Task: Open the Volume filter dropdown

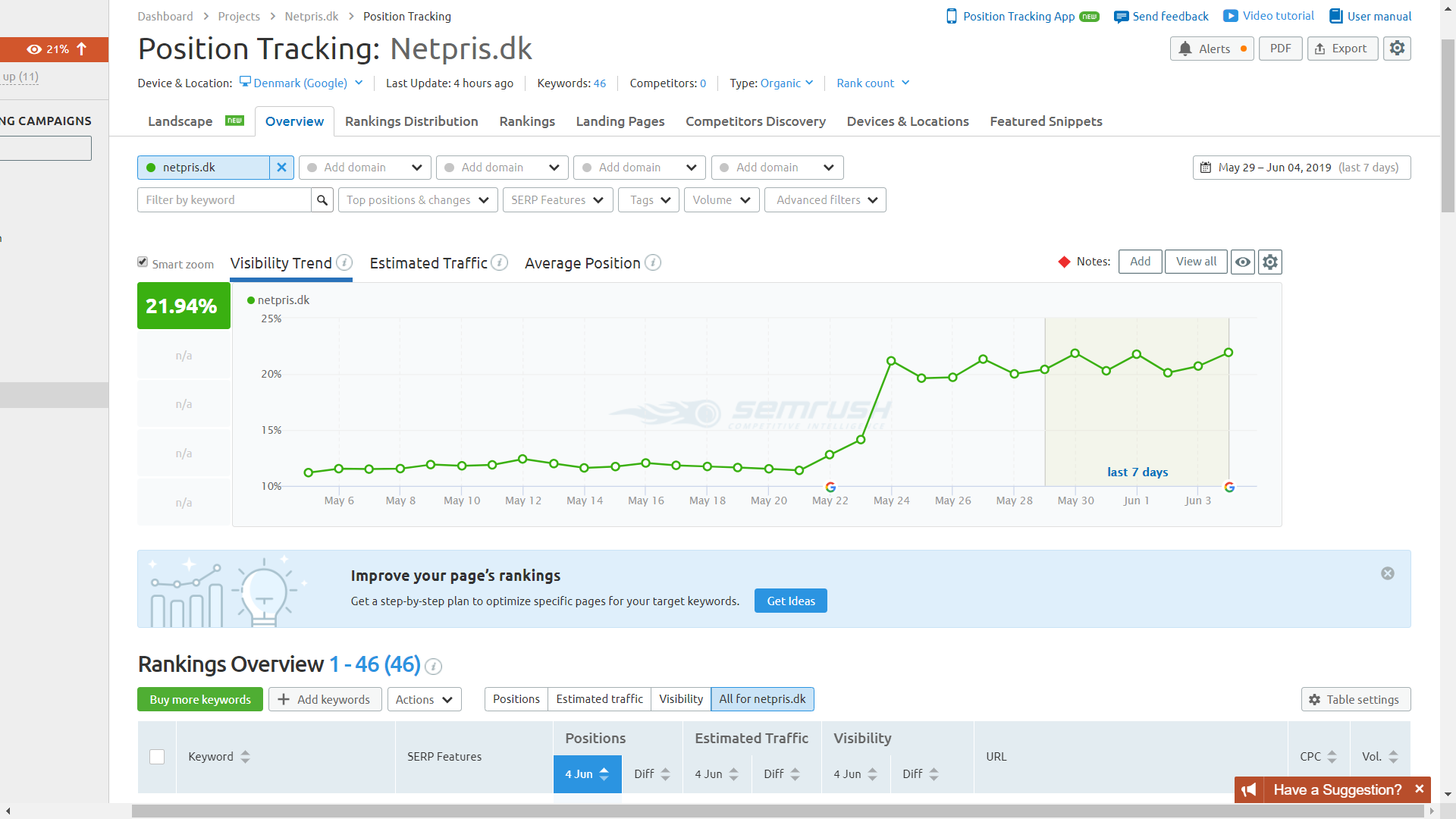Action: tap(721, 200)
